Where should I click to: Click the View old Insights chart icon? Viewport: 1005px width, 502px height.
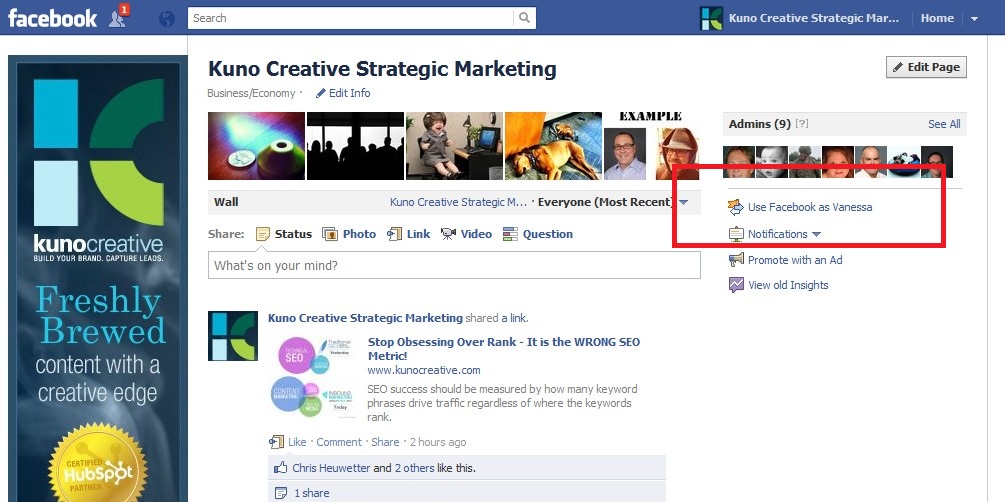tap(736, 285)
